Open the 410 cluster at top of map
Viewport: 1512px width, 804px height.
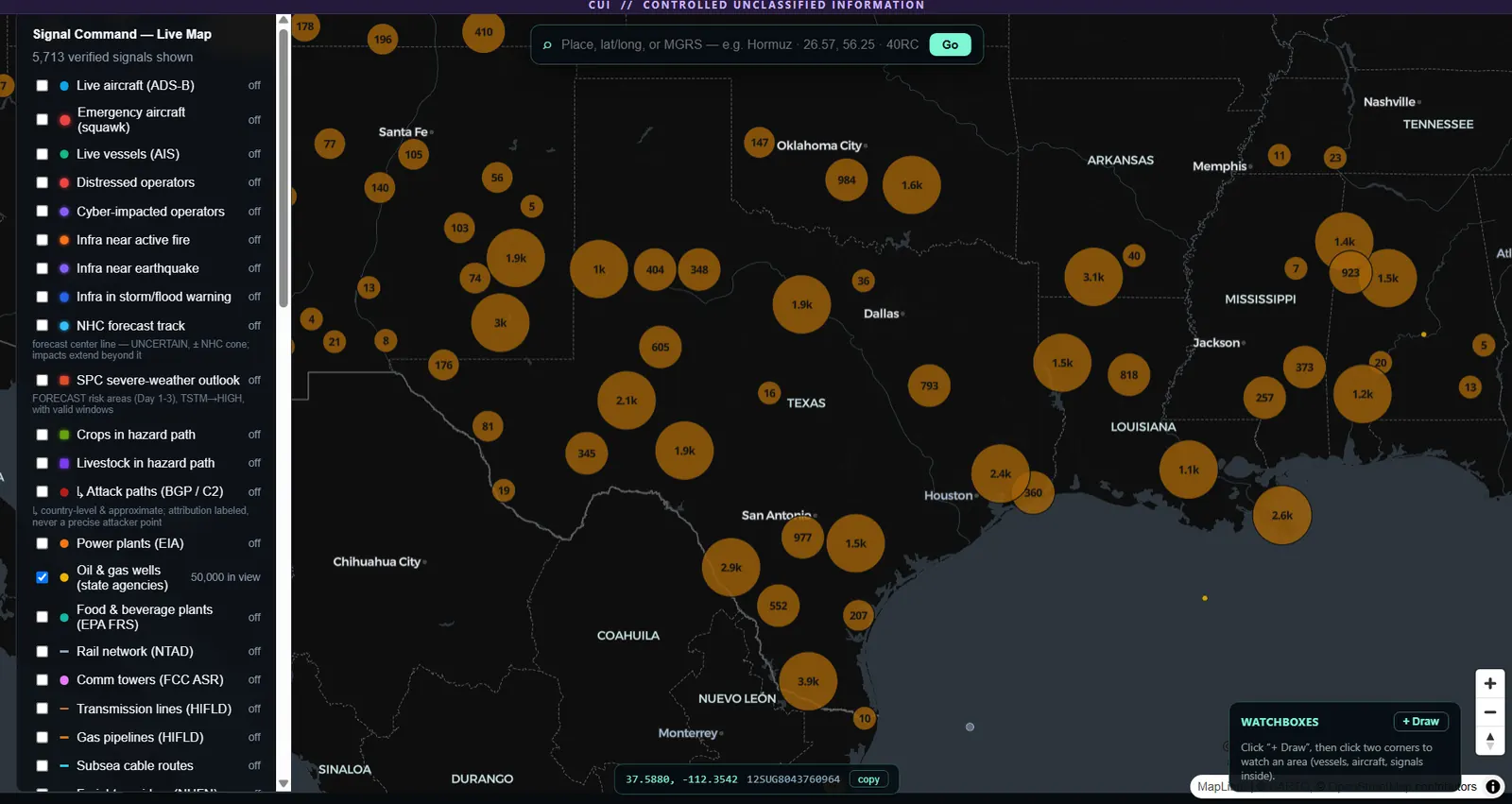coord(484,32)
